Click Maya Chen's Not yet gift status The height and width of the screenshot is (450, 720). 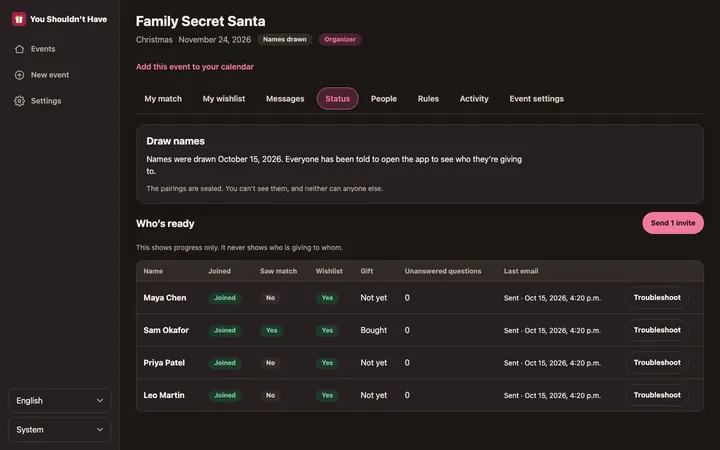click(x=373, y=298)
